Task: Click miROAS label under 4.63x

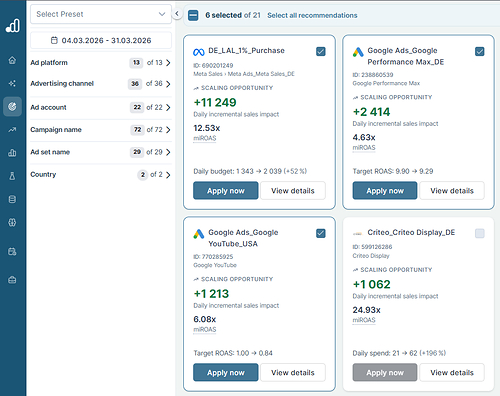Action: point(364,148)
